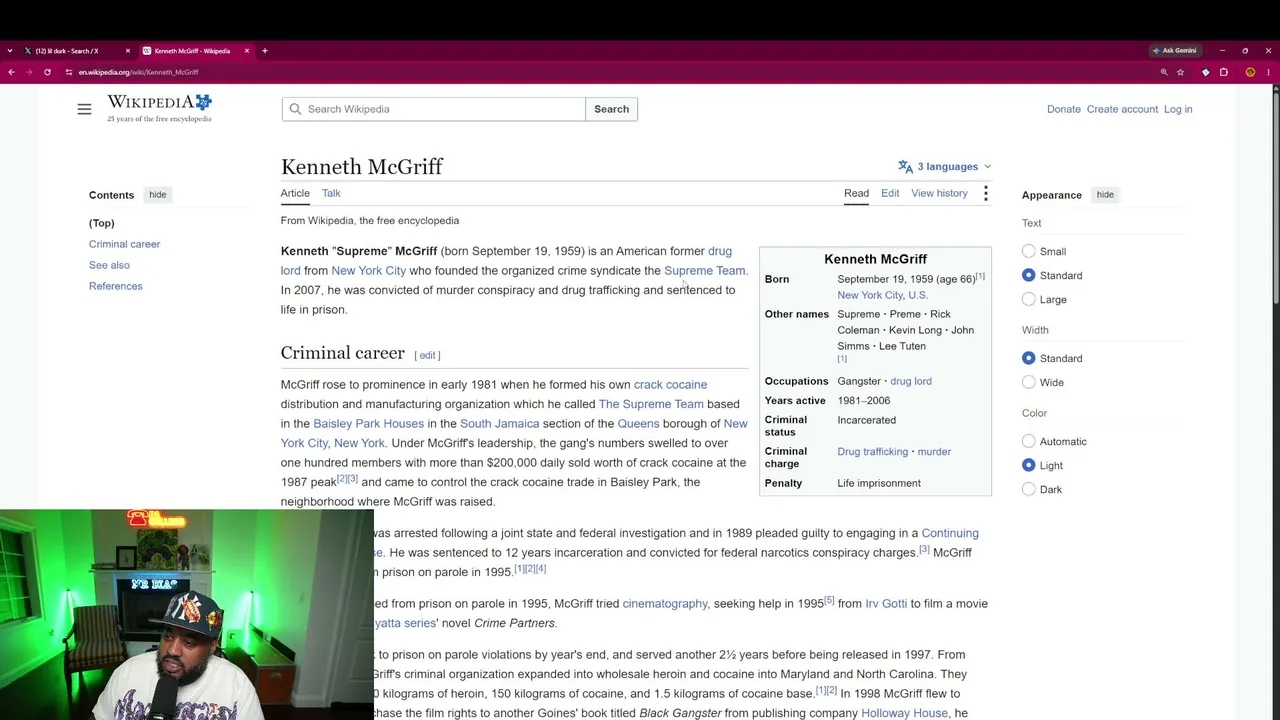Open the crack cocaine link
This screenshot has width=1280, height=720.
pos(670,385)
